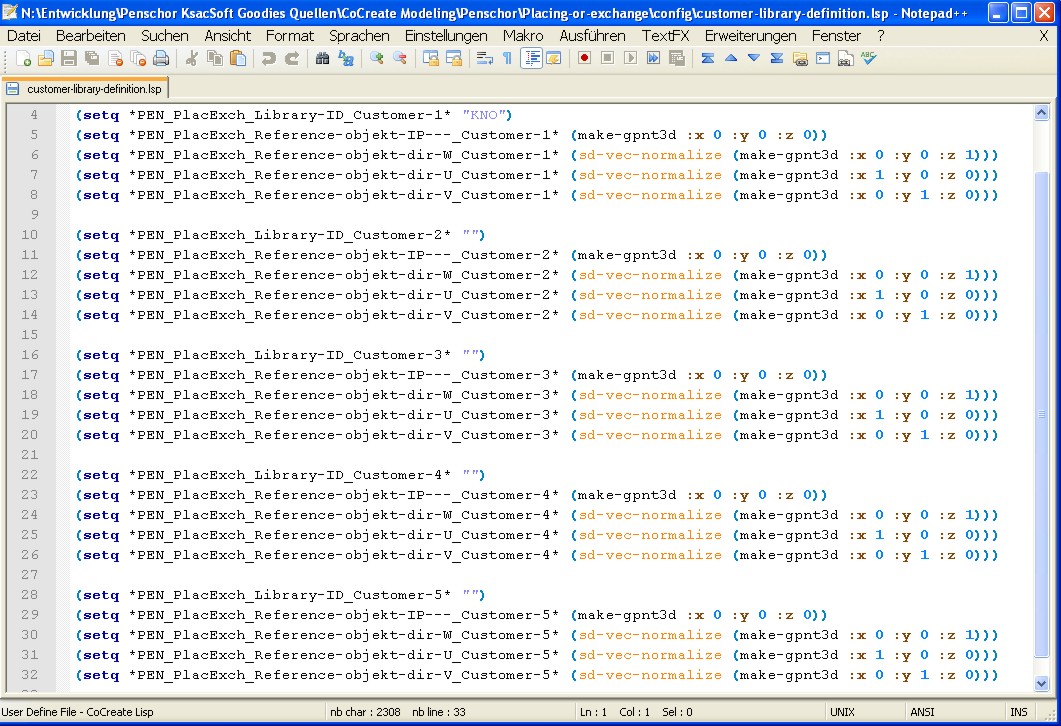The image size is (1061, 726).
Task: Click the INS insert mode indicator
Action: (x=1018, y=712)
